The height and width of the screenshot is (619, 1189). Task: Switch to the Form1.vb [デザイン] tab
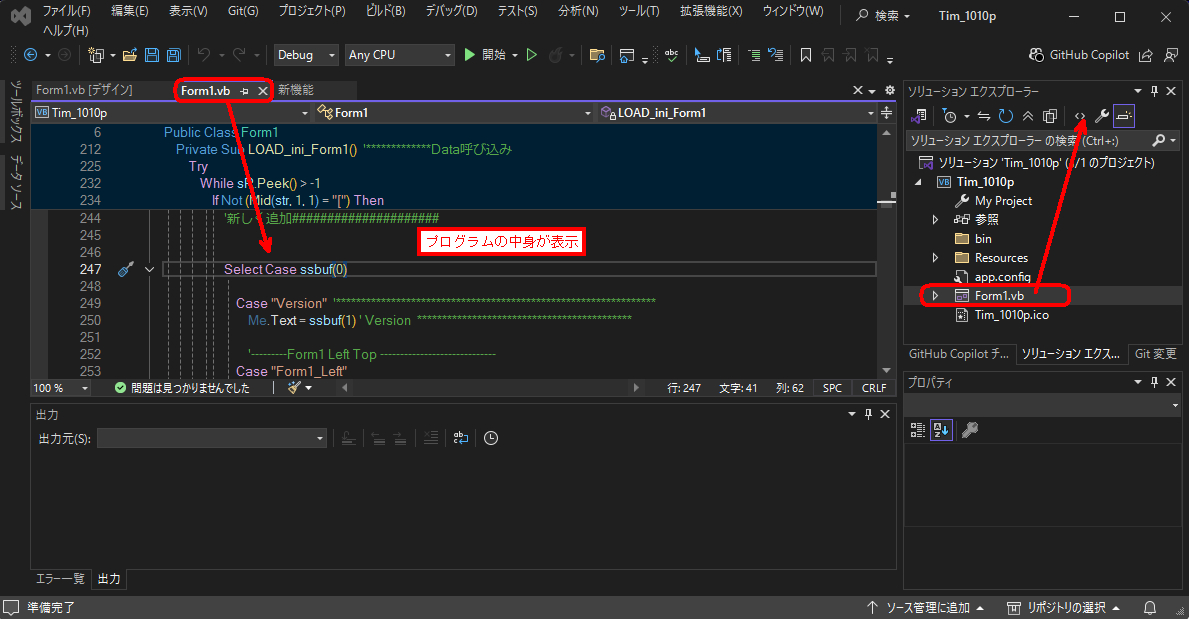click(84, 90)
